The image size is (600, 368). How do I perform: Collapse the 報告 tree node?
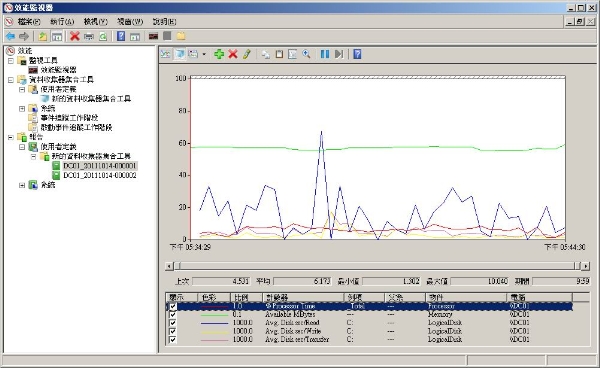[11, 137]
